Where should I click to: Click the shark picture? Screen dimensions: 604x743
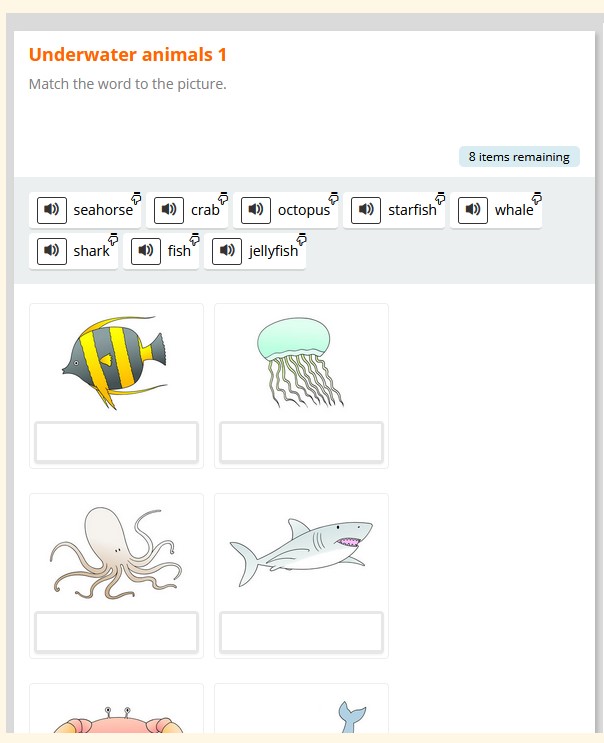click(x=301, y=552)
